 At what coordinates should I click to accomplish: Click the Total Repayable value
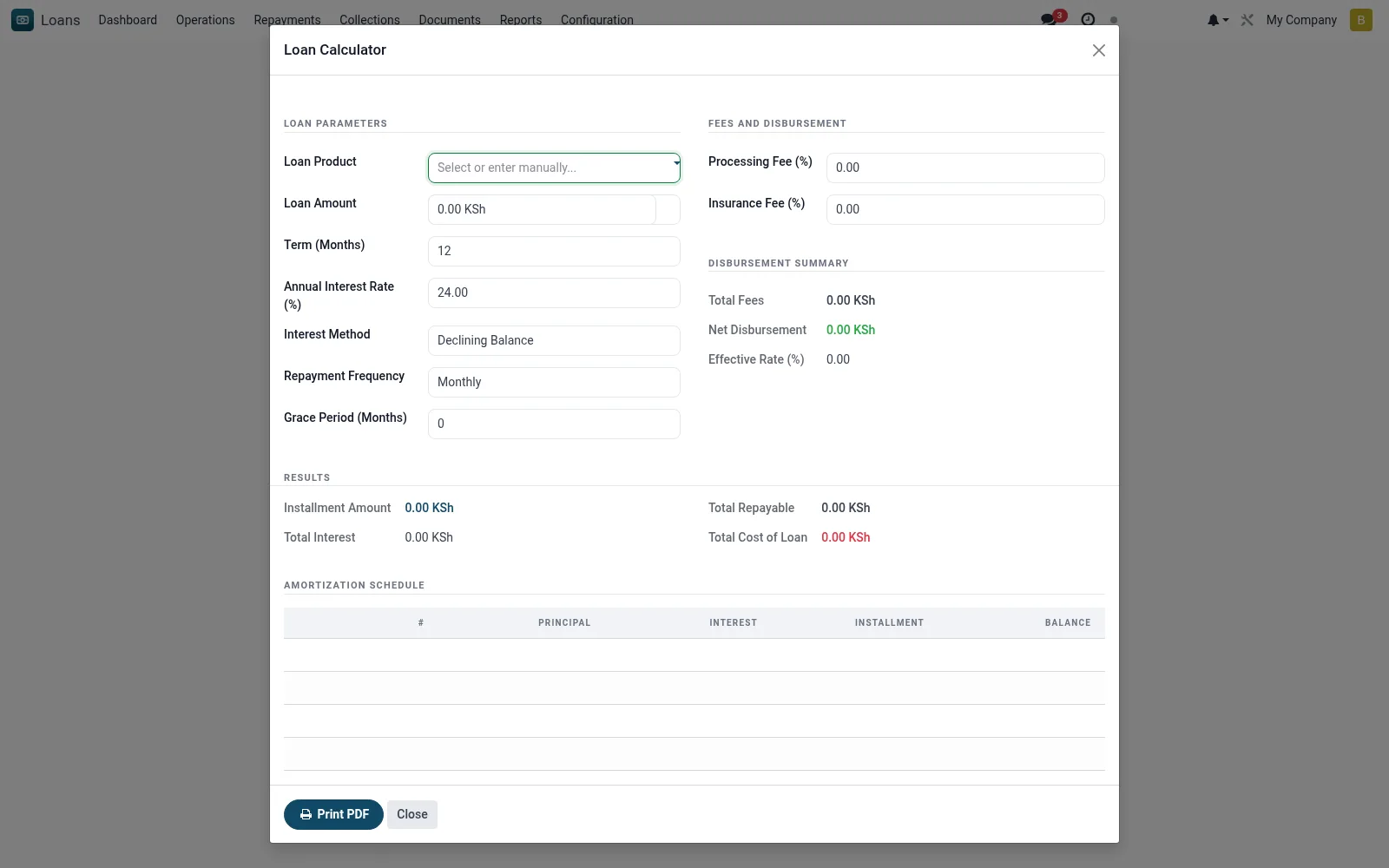tap(846, 508)
